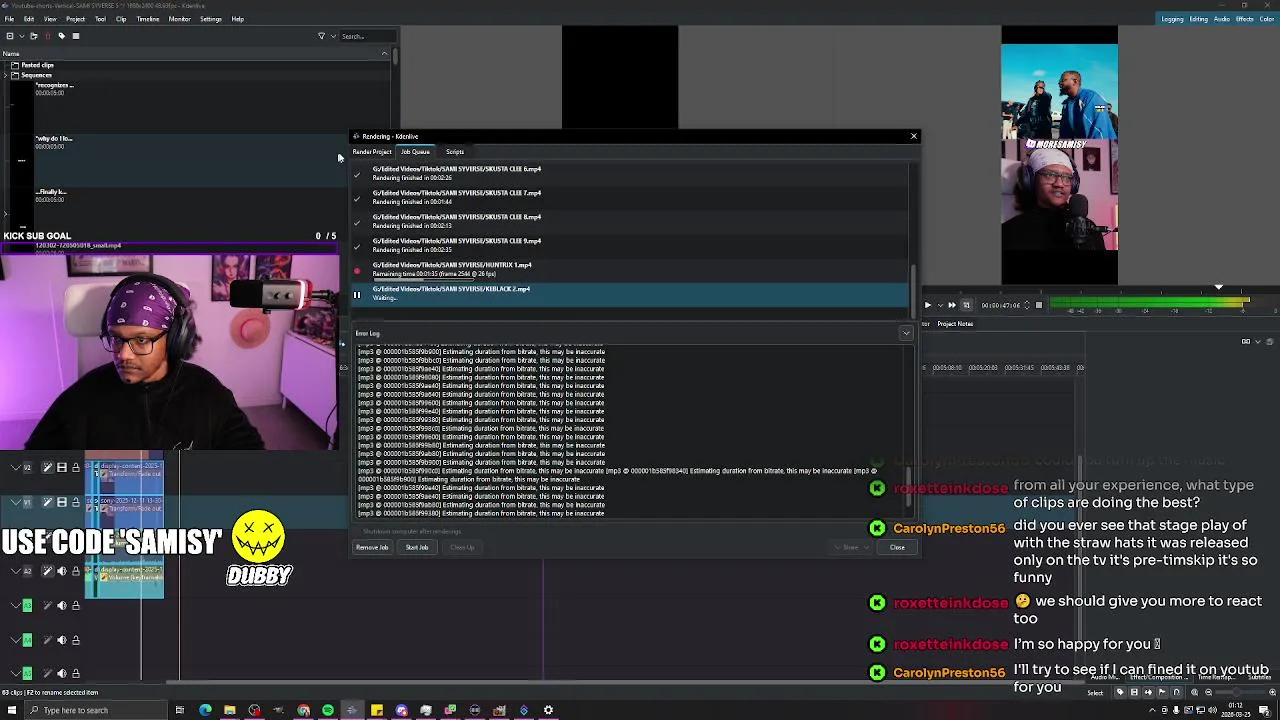Lock the V1 track
Screen dimensions: 1280x720
pyautogui.click(x=75, y=502)
